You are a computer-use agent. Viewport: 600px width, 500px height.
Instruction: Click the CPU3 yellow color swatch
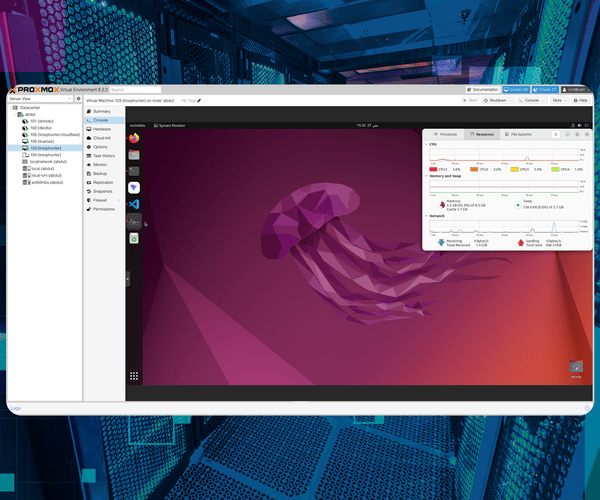[515, 169]
